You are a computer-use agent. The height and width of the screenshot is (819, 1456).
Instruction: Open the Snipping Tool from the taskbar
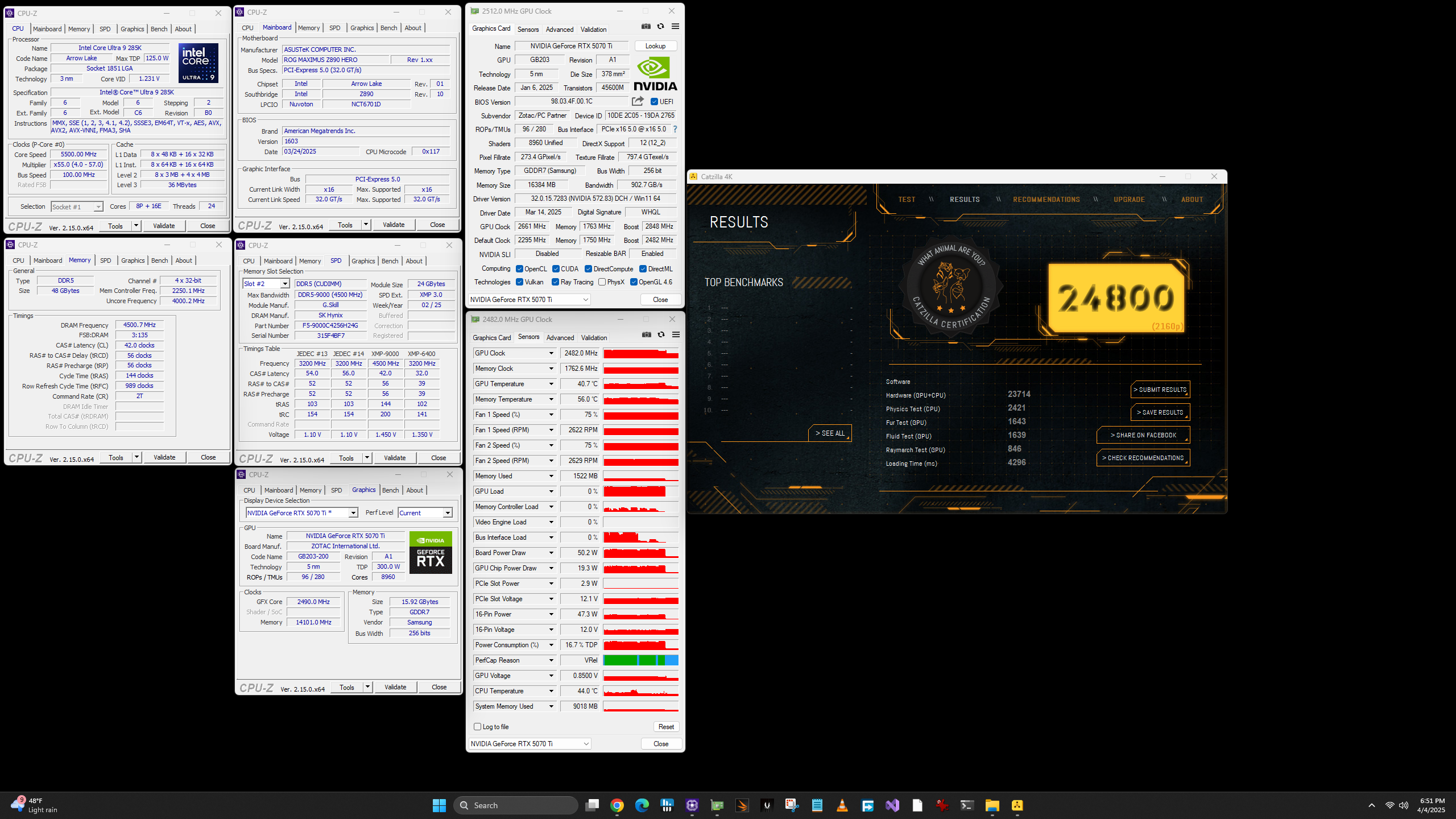click(x=792, y=805)
